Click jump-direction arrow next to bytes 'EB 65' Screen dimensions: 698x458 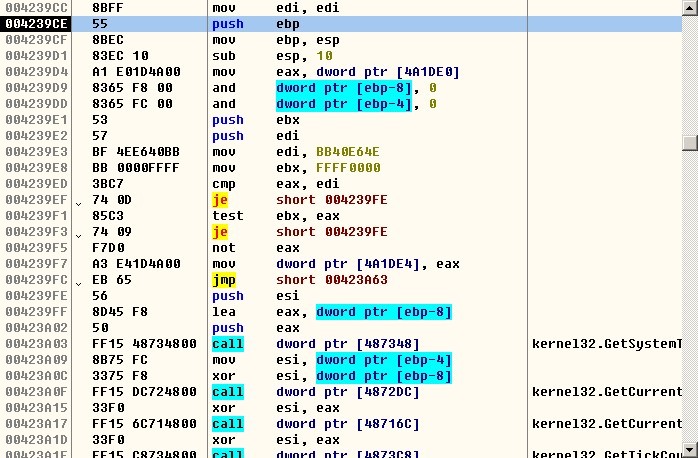click(79, 284)
